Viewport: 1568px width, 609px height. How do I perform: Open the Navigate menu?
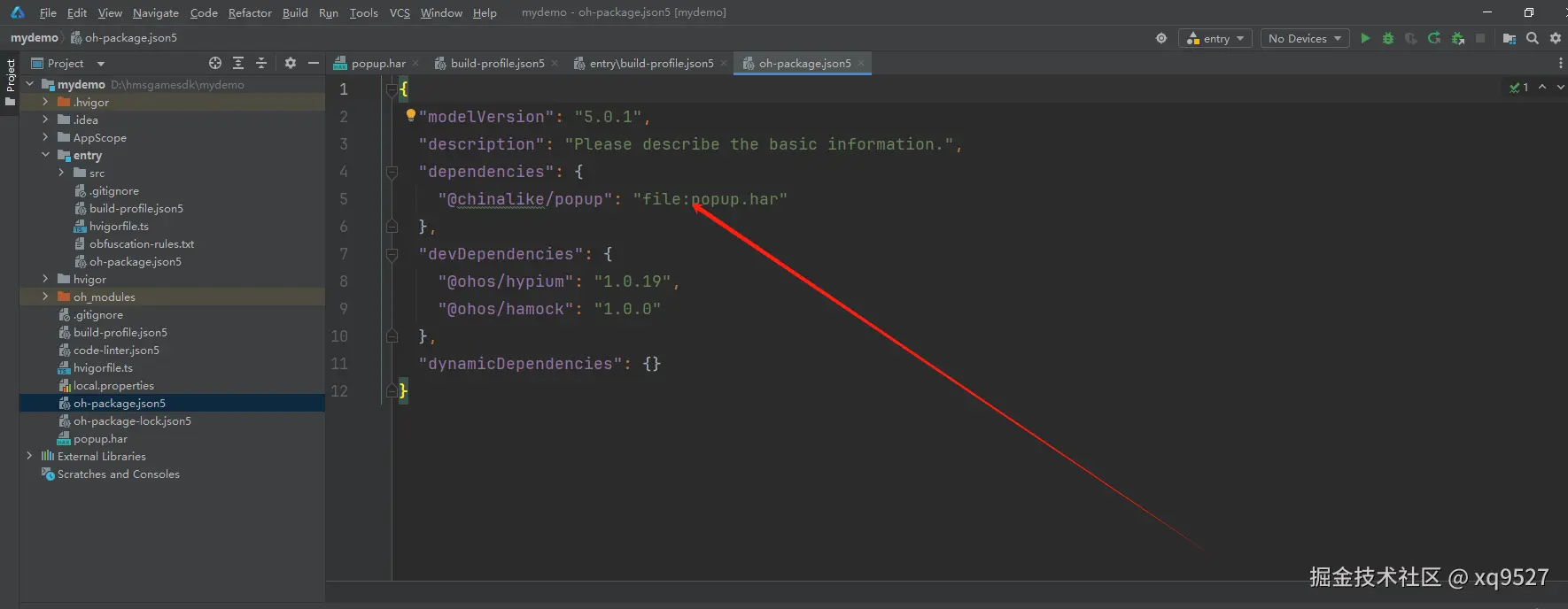(x=156, y=12)
